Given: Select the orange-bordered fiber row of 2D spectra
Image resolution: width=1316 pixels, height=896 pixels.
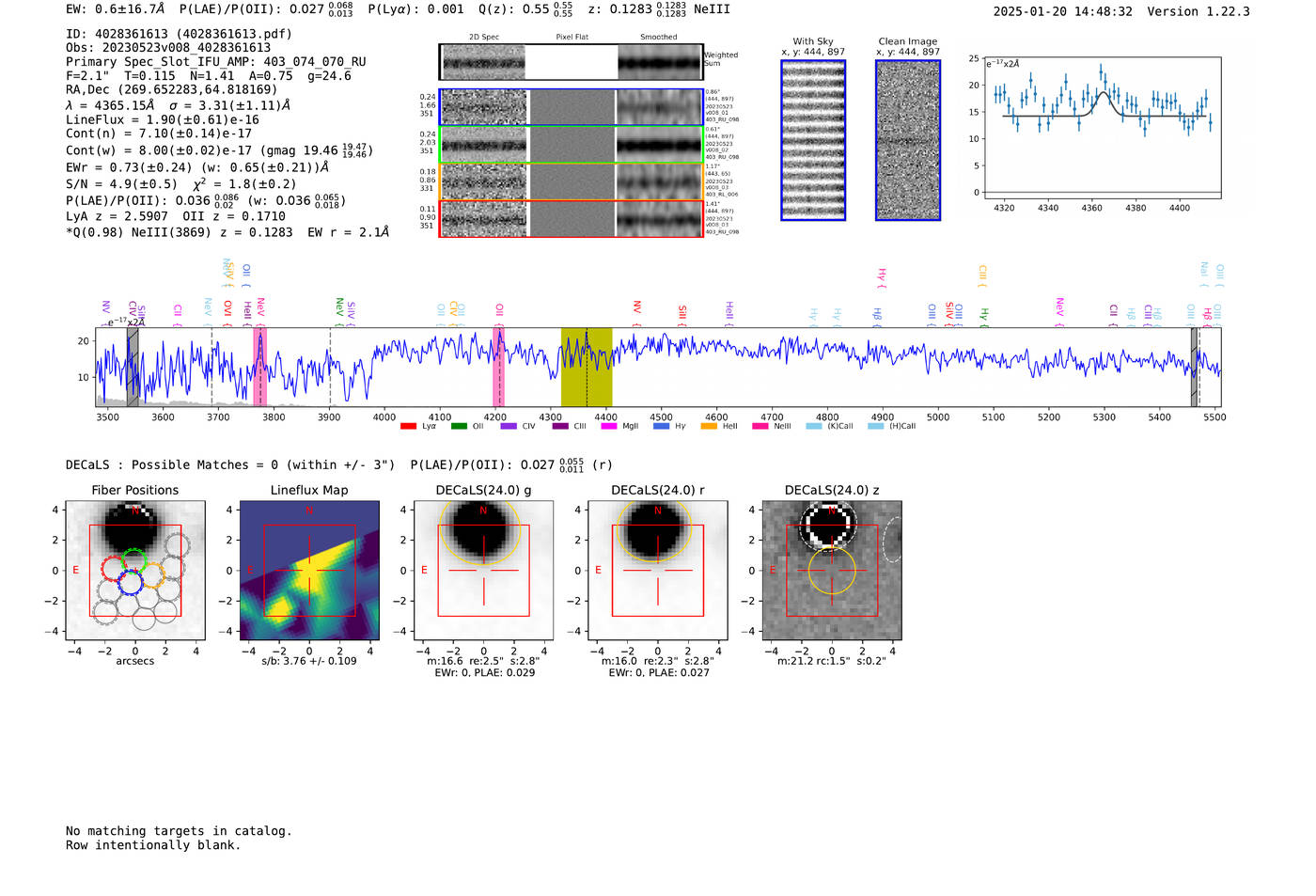Looking at the screenshot, I should (x=572, y=181).
